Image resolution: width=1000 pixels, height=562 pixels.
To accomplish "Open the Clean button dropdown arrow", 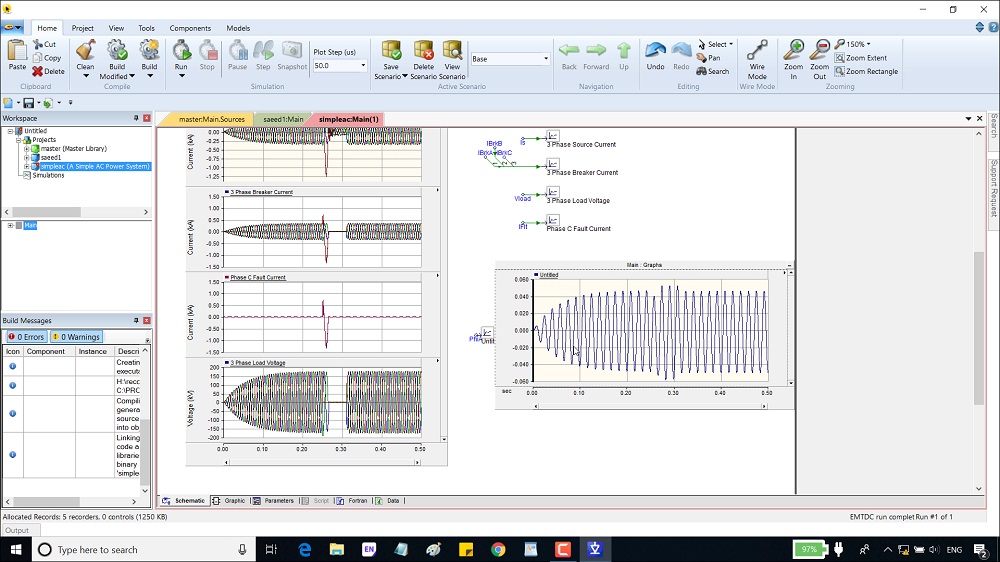I will 85,76.
